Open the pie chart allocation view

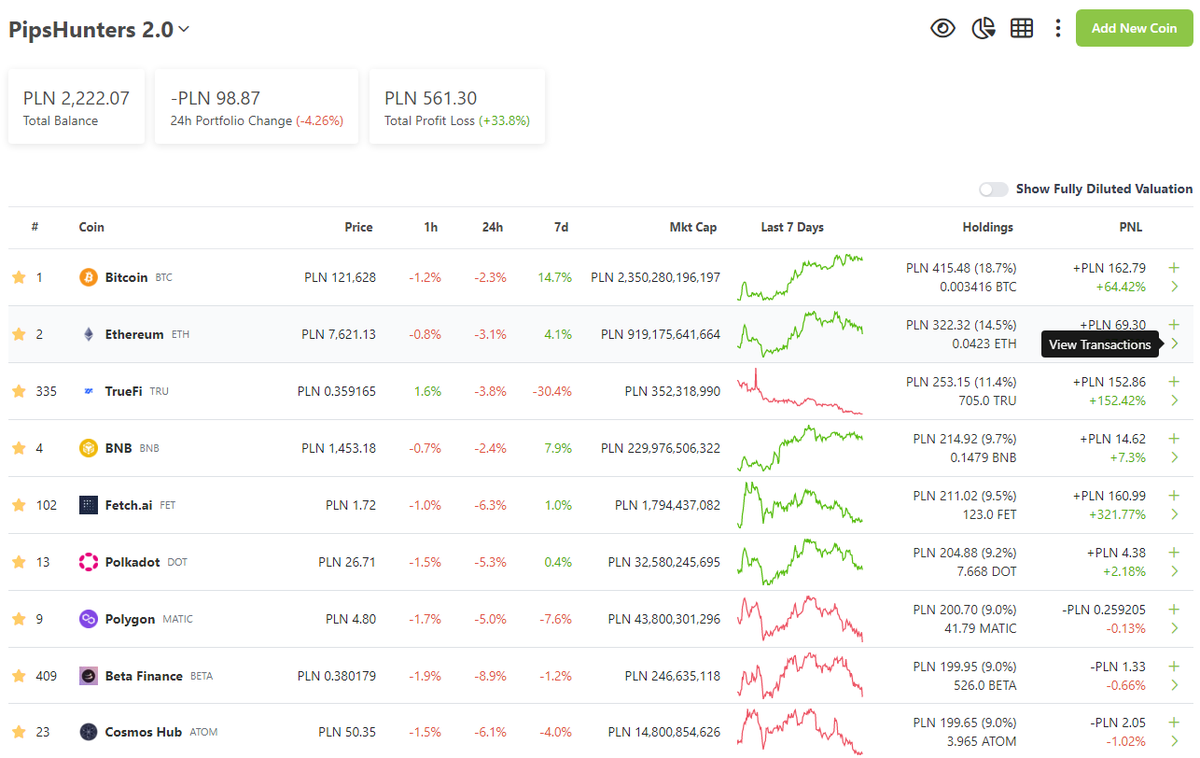(983, 28)
